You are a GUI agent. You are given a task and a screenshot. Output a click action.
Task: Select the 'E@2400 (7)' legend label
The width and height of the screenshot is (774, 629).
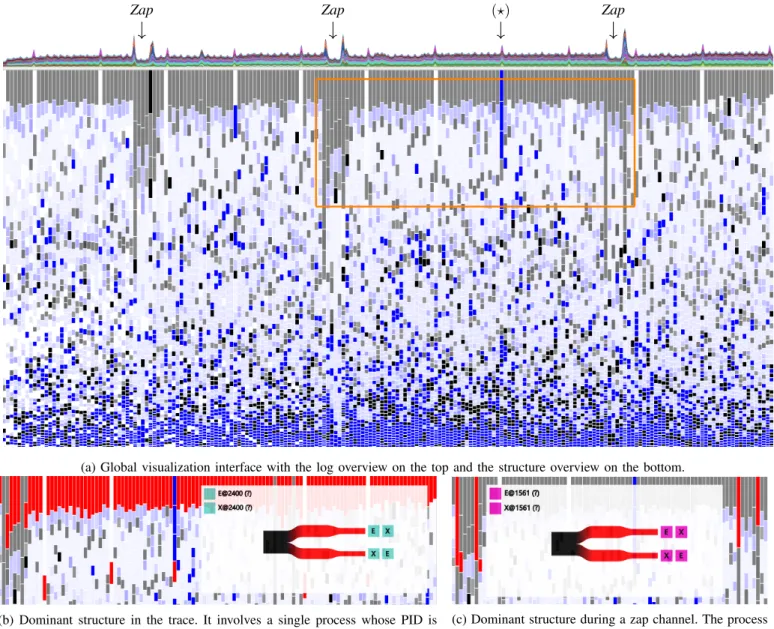coord(235,493)
